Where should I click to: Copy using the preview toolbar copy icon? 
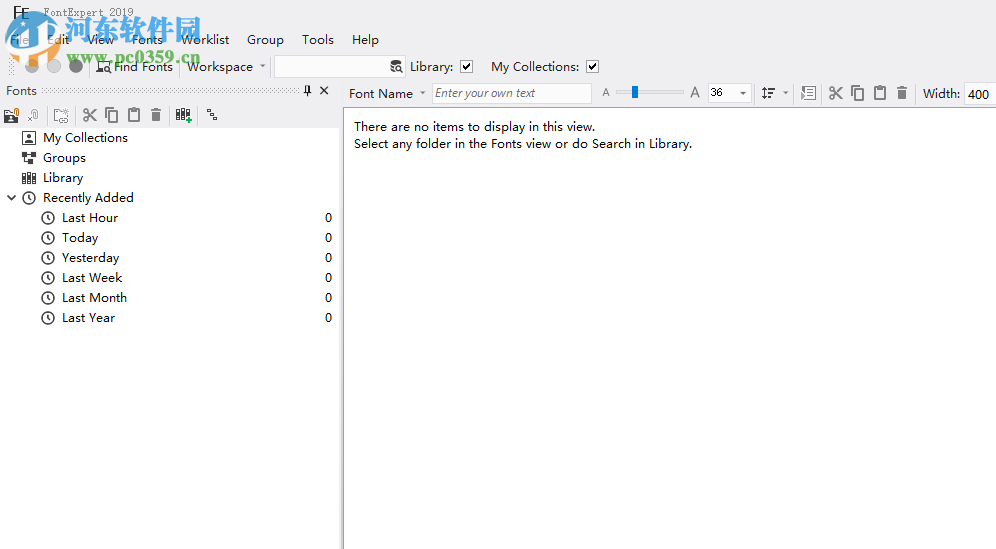[x=858, y=93]
